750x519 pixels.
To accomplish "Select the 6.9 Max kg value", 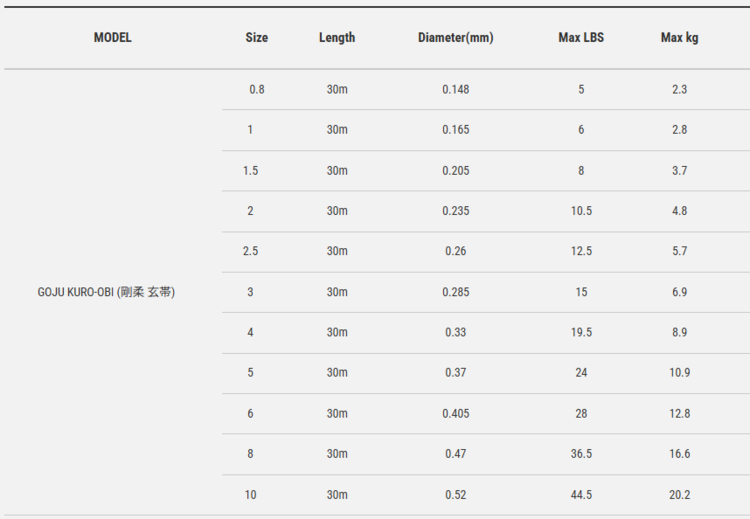I will (680, 292).
